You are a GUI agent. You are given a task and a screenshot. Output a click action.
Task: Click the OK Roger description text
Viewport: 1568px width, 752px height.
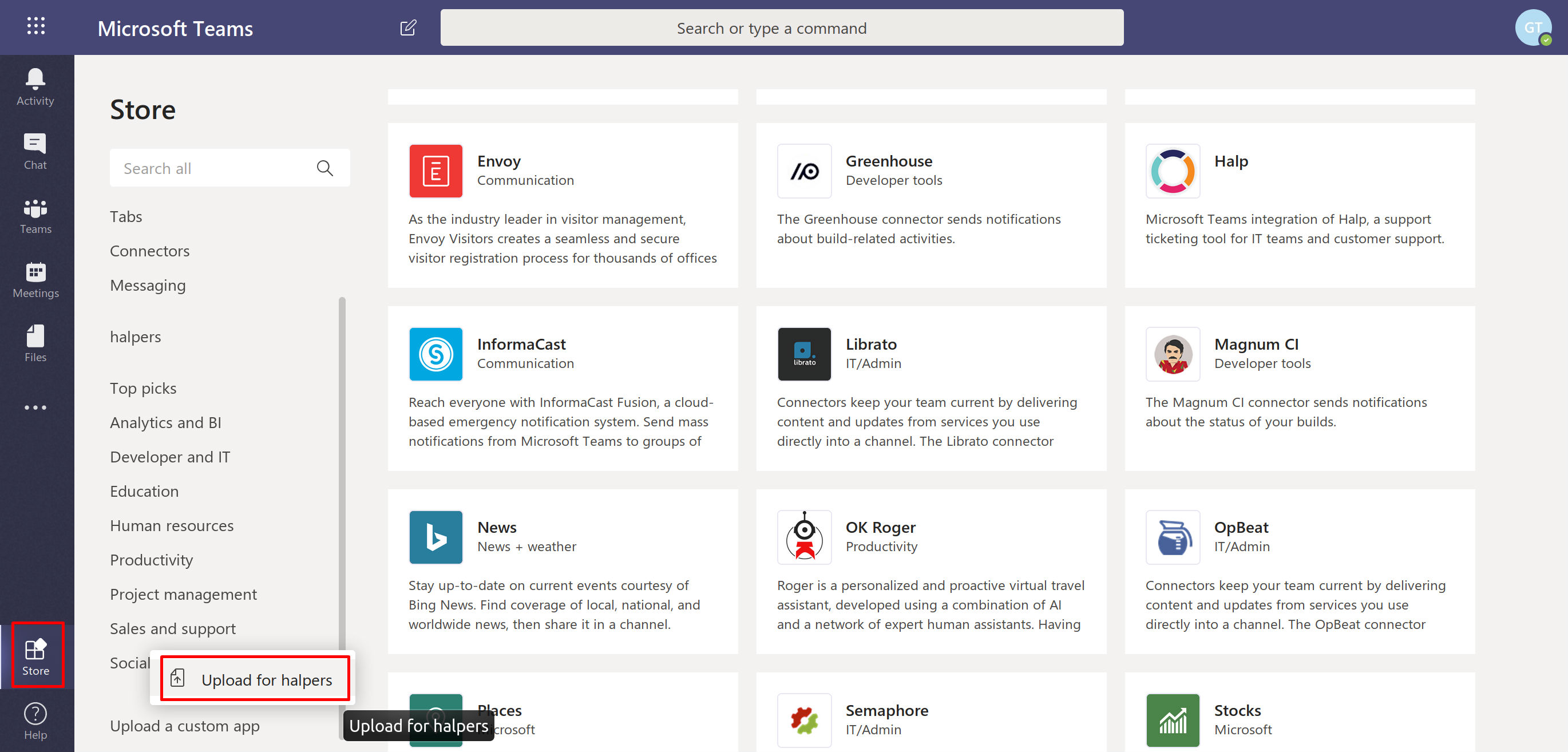point(930,605)
